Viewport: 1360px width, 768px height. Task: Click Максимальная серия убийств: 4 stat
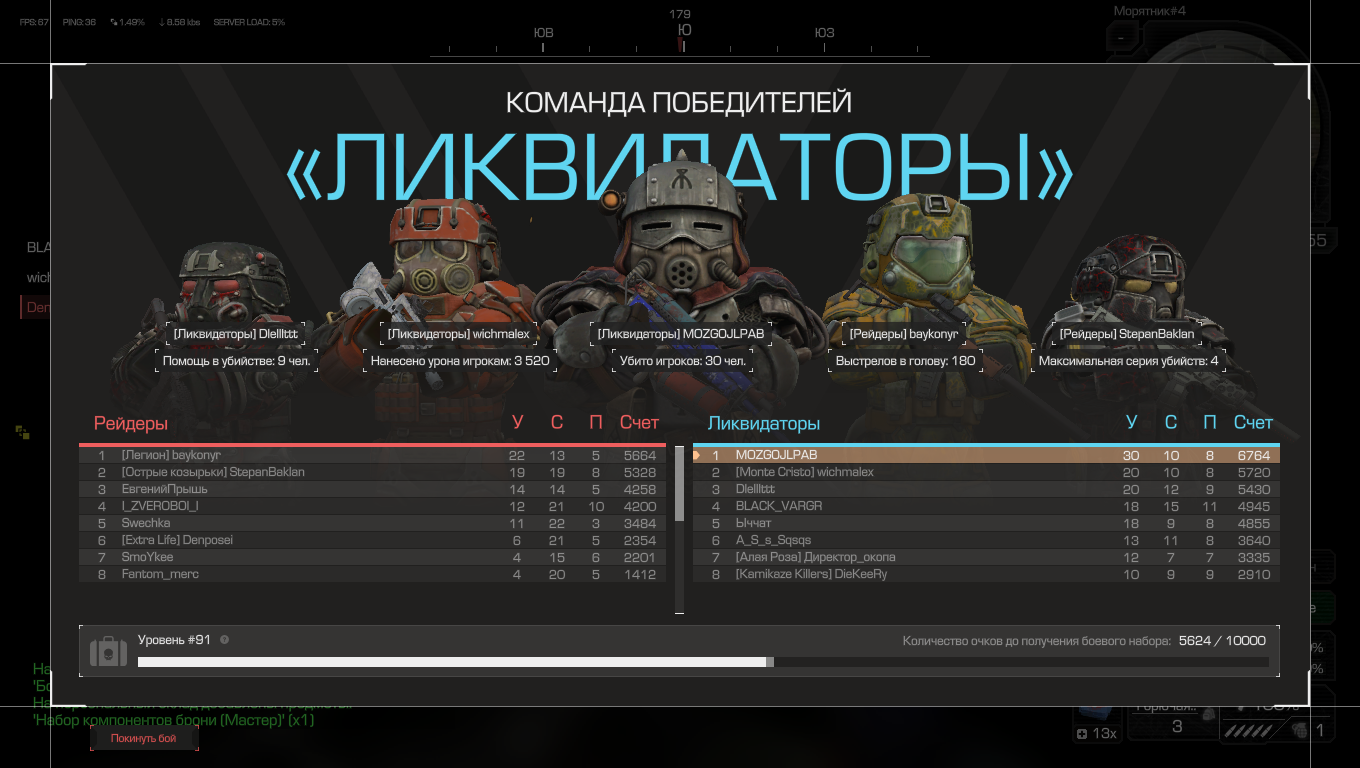point(1128,361)
